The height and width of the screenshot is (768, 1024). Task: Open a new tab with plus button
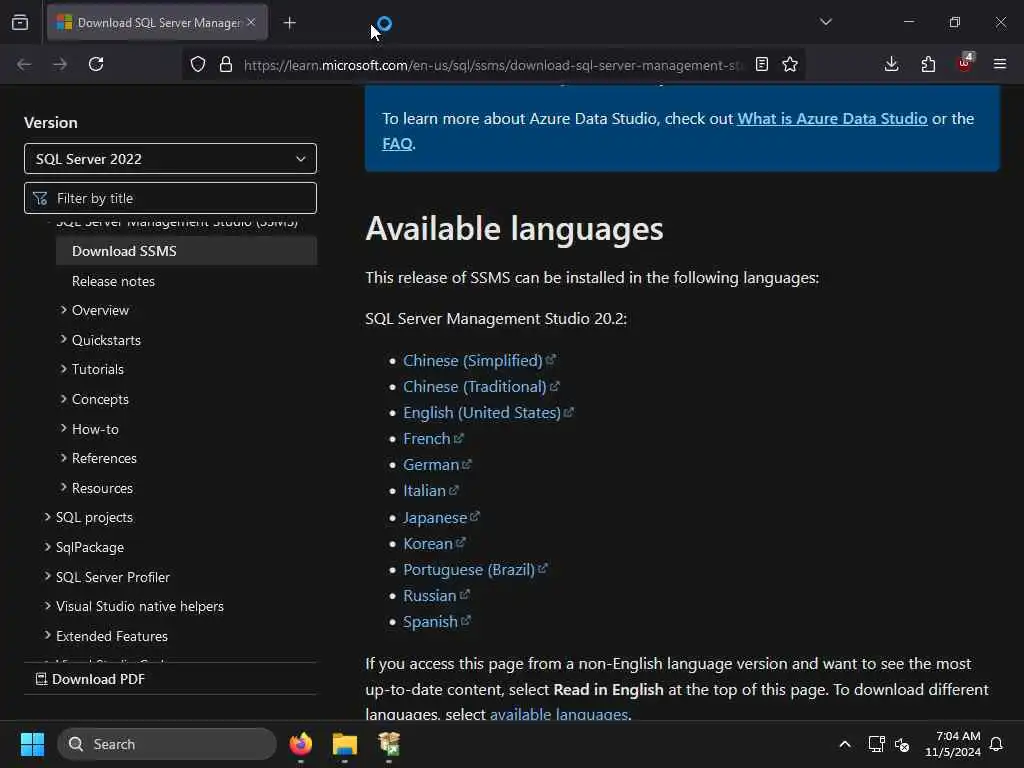coord(289,23)
